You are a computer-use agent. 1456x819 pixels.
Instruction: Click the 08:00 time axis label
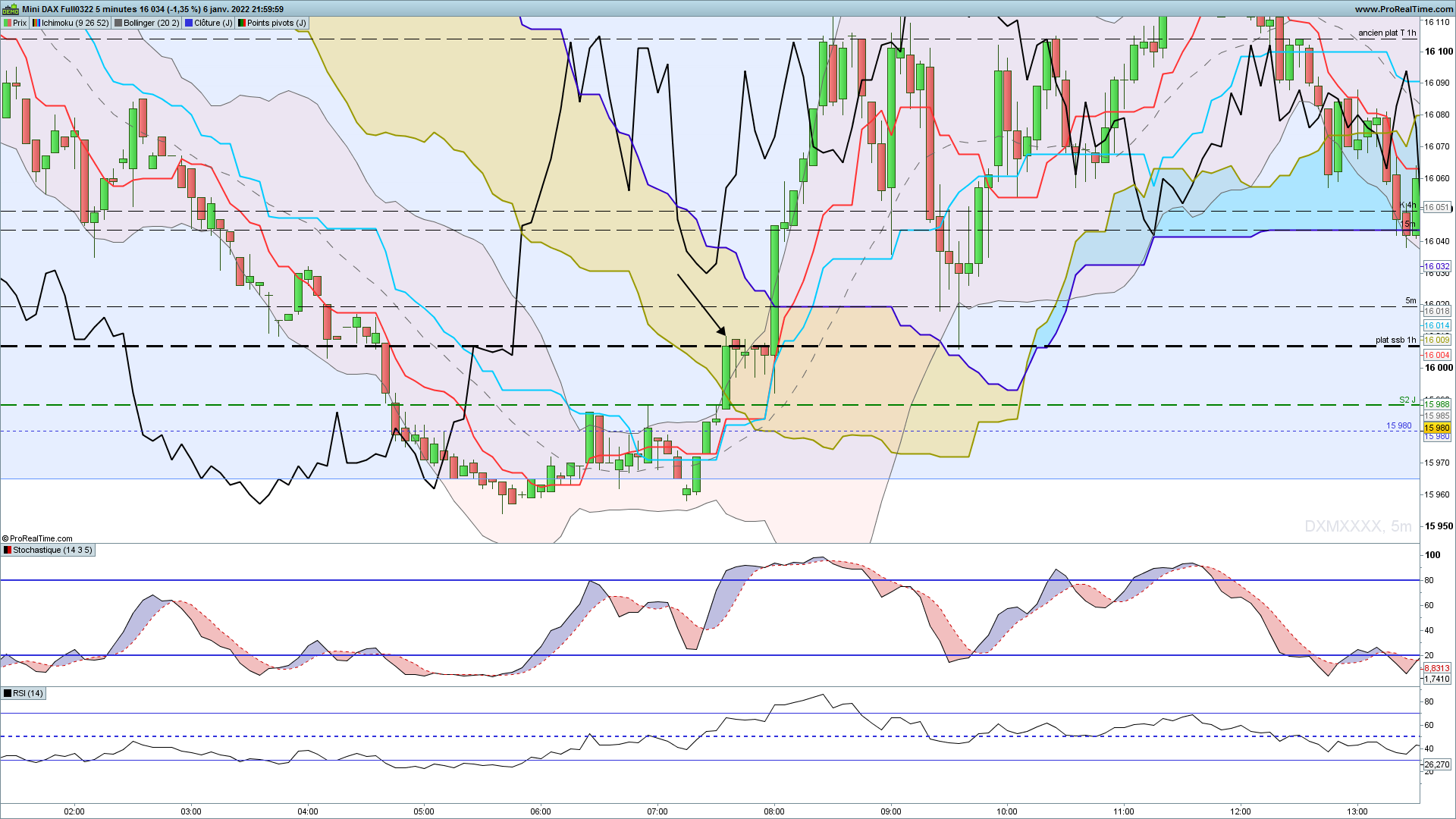(774, 811)
